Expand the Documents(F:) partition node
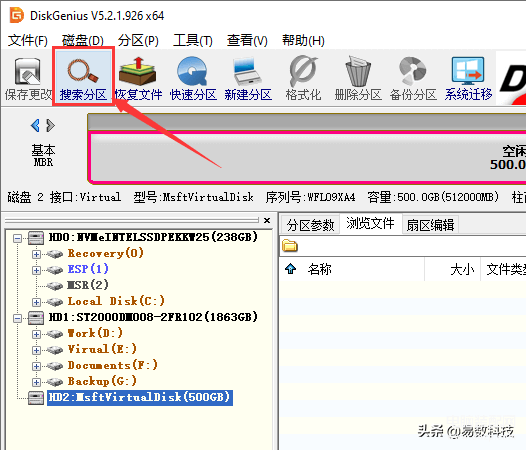 (x=36, y=366)
